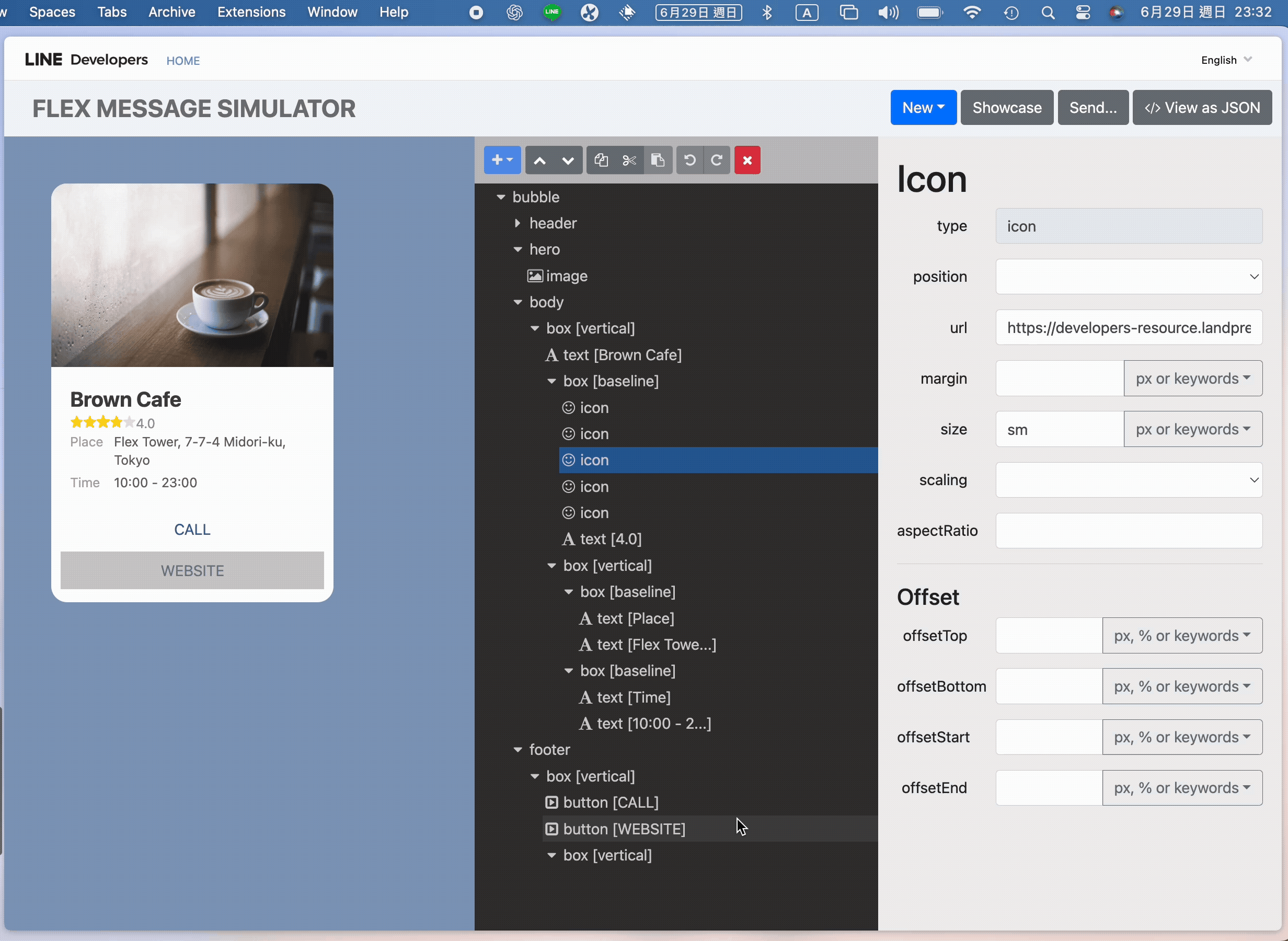Click the New button

923,108
